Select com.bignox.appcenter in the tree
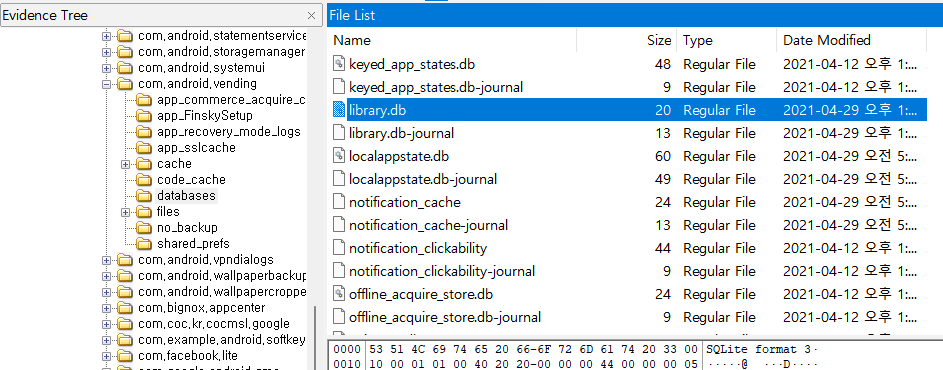Image resolution: width=943 pixels, height=370 pixels. (201, 308)
